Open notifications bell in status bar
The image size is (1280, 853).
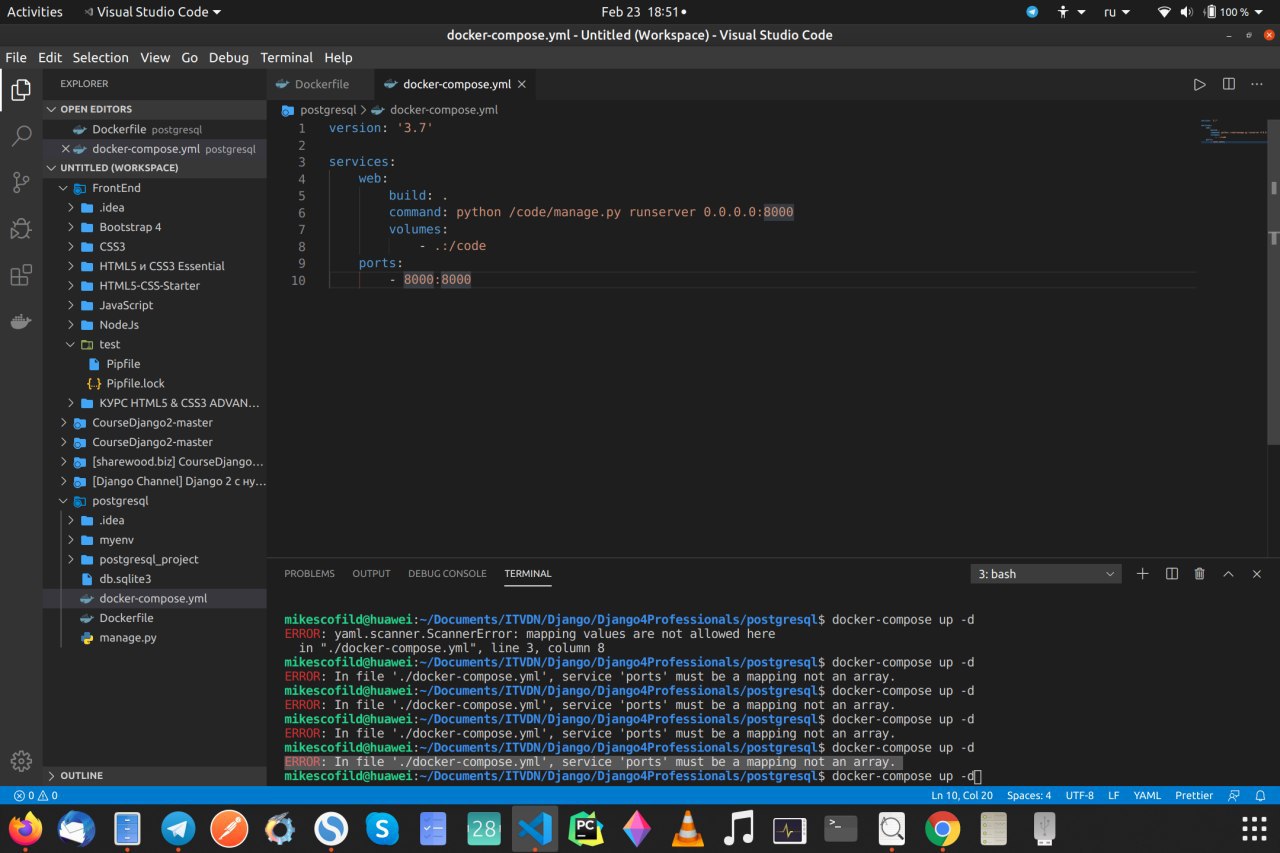(x=1261, y=796)
